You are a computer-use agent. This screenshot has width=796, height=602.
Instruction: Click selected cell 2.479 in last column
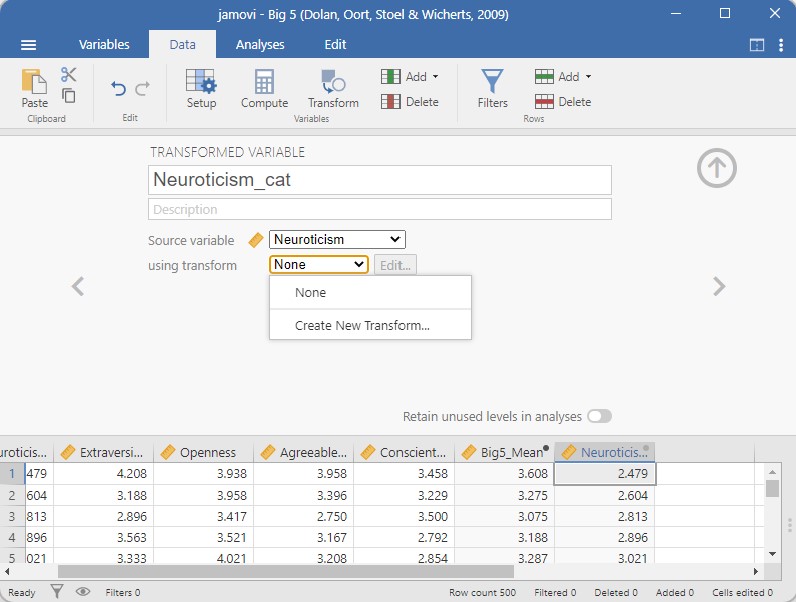pos(605,474)
